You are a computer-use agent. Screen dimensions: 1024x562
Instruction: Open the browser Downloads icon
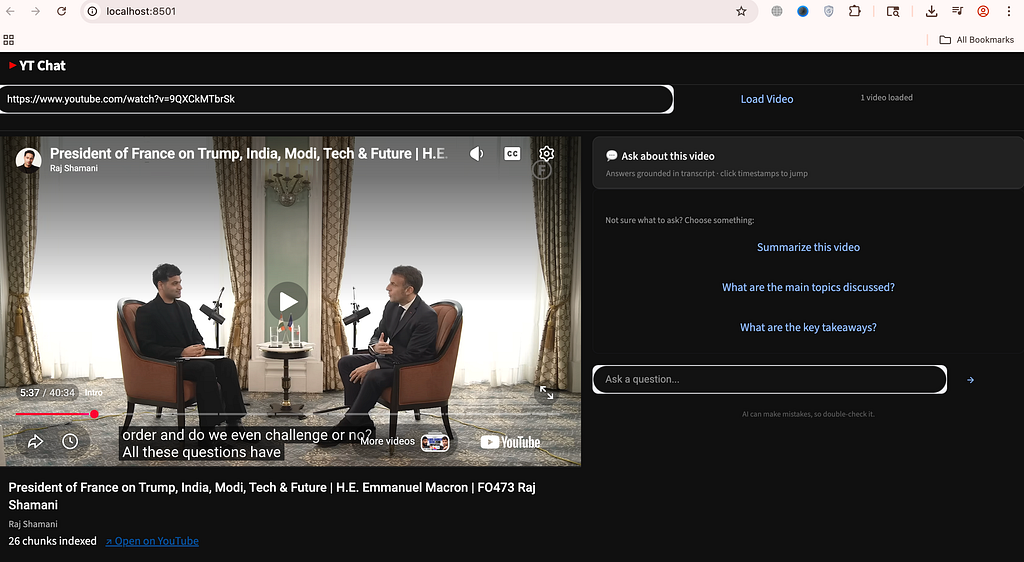[x=932, y=11]
